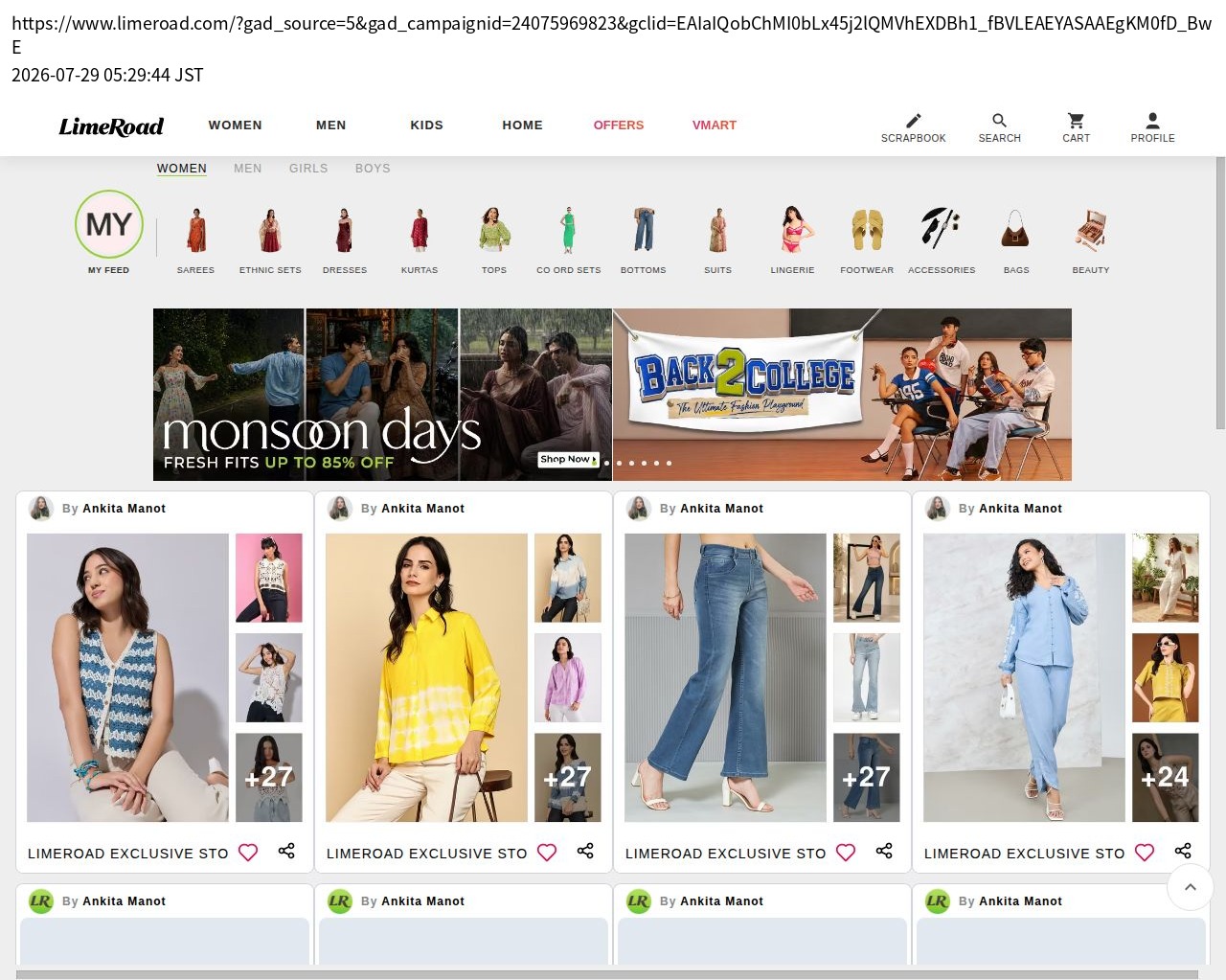Switch to the MEN feed tab
1226x980 pixels.
click(248, 169)
